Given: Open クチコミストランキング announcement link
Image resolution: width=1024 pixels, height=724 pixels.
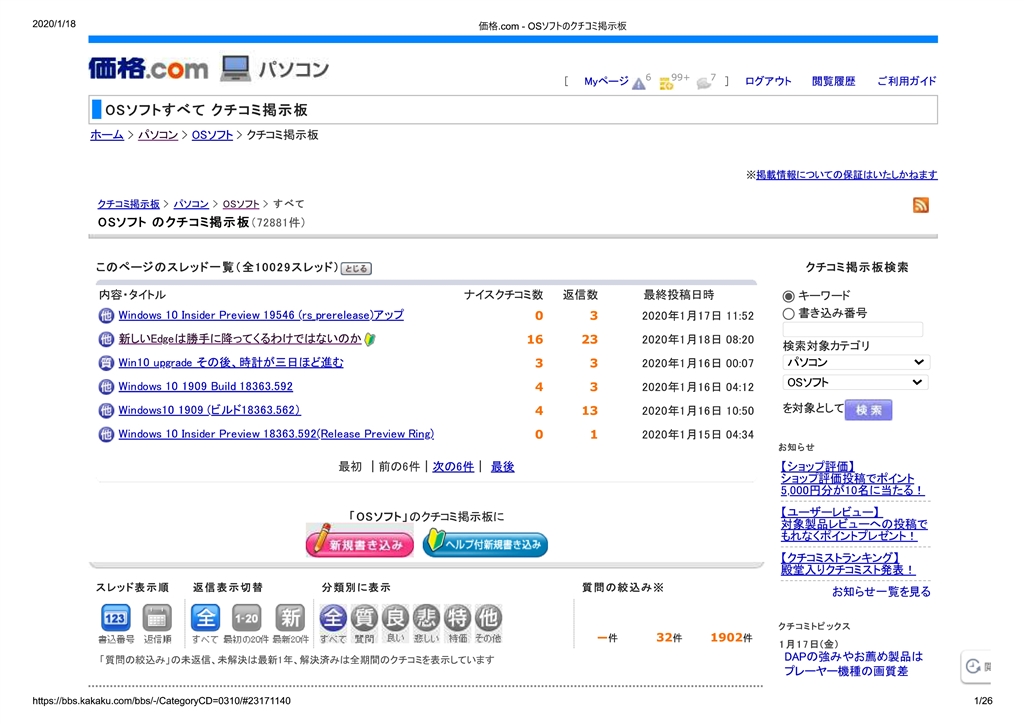Looking at the screenshot, I should click(x=848, y=564).
